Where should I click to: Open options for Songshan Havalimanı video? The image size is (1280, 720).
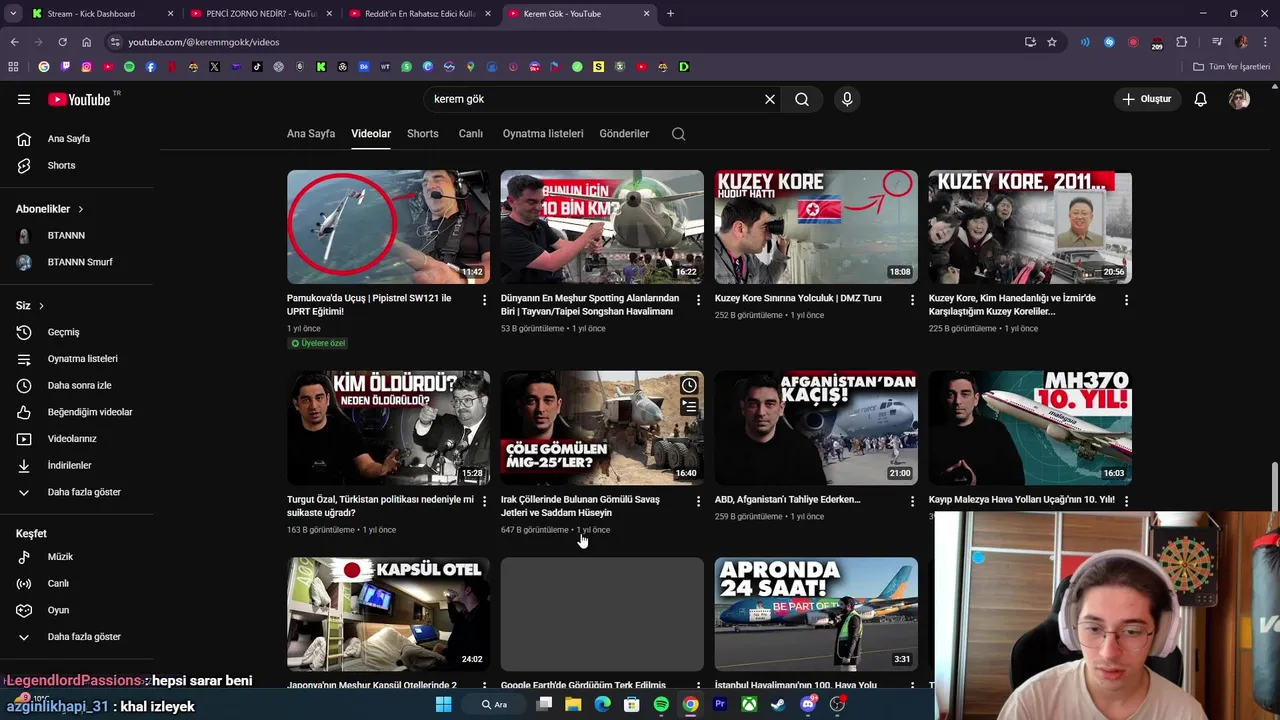click(x=698, y=300)
